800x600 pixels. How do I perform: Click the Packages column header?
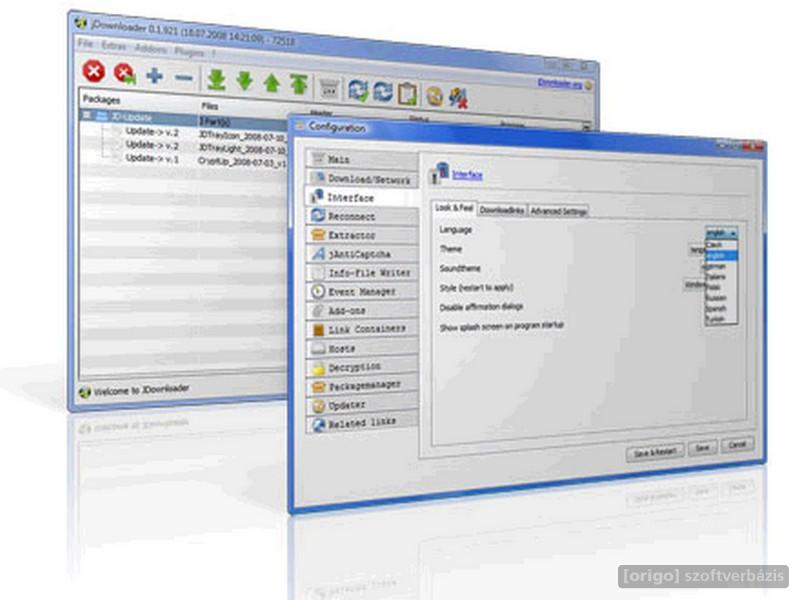[102, 99]
